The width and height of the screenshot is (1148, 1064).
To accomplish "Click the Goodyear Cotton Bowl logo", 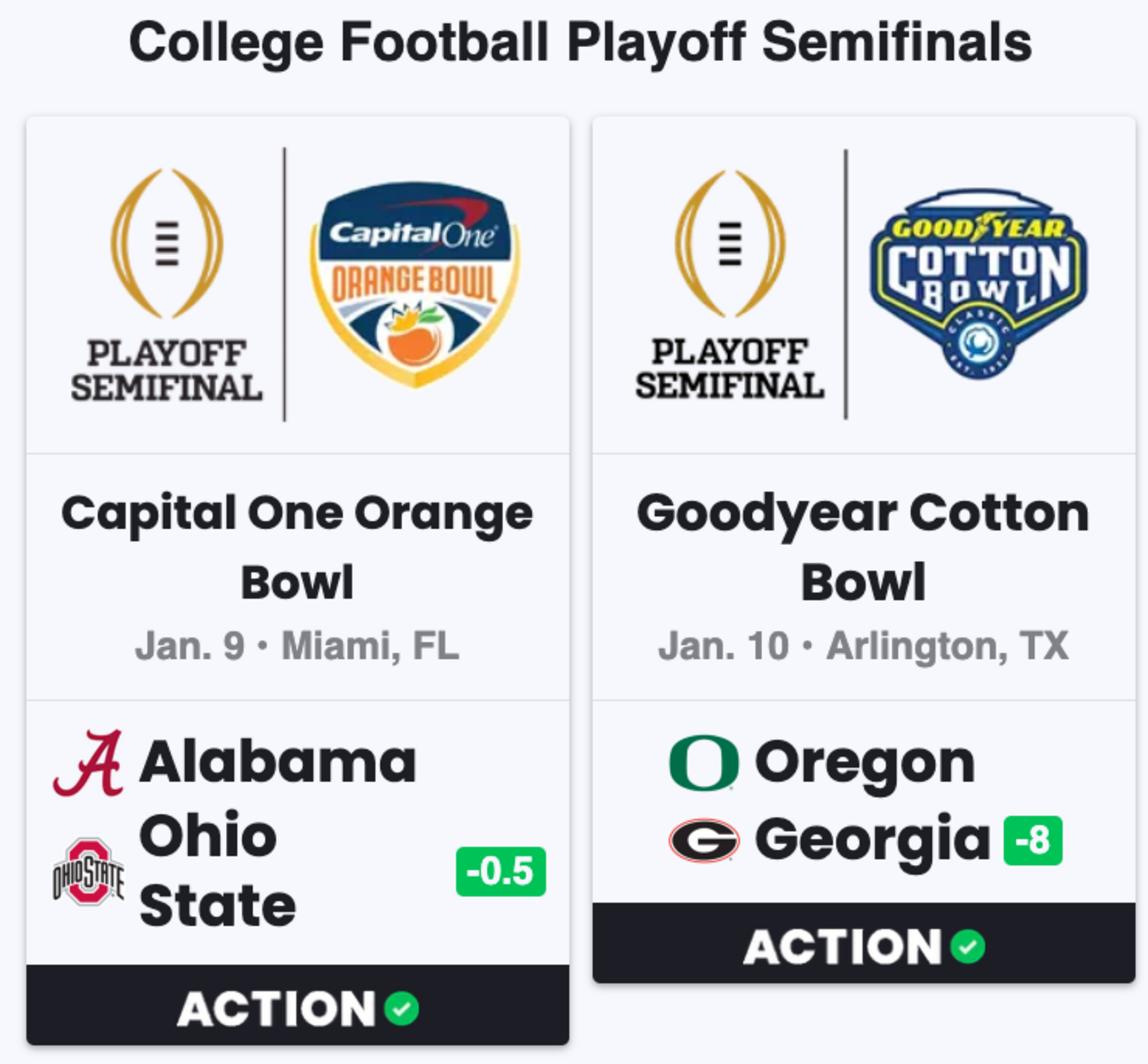I will [978, 283].
